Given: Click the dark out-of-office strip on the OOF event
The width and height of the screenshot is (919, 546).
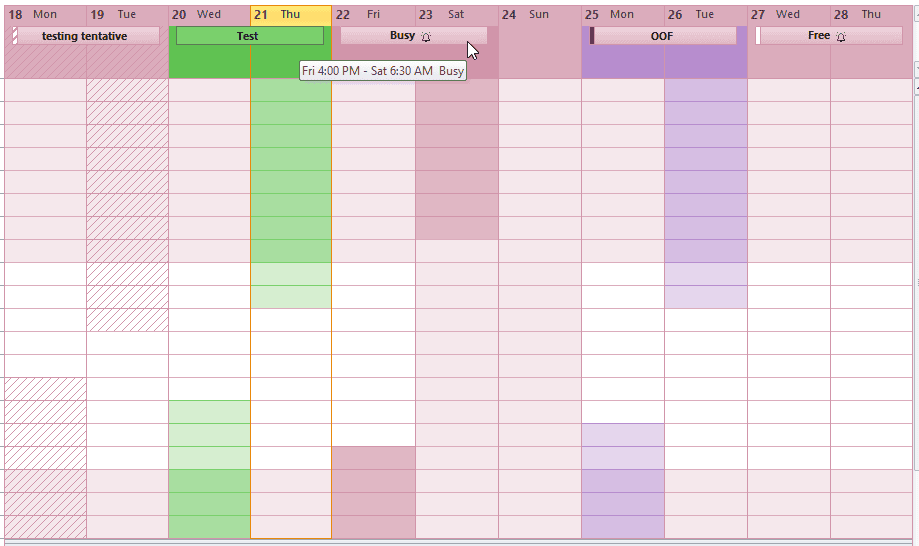Looking at the screenshot, I should [592, 36].
